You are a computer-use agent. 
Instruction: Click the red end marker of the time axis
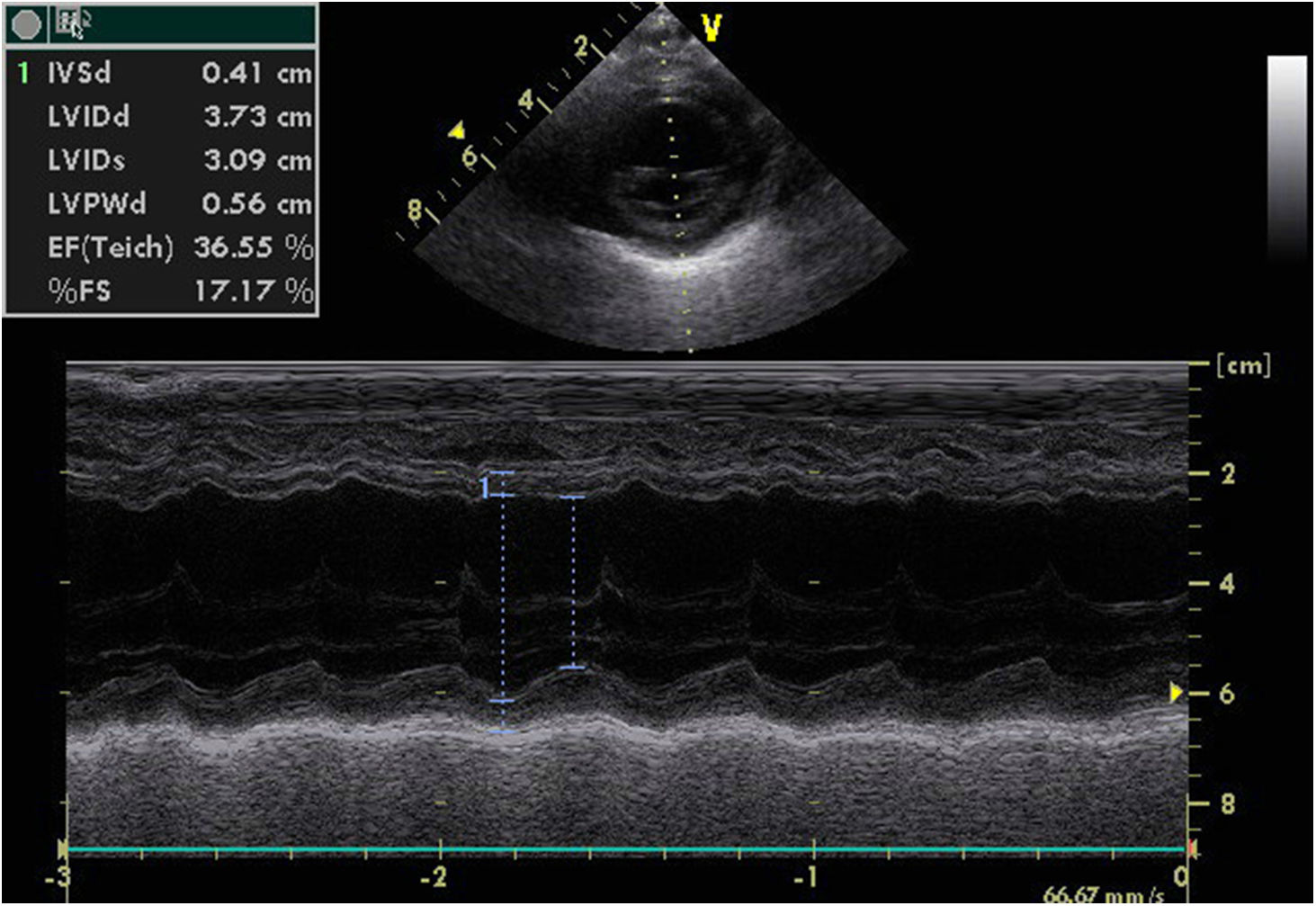point(1192,848)
